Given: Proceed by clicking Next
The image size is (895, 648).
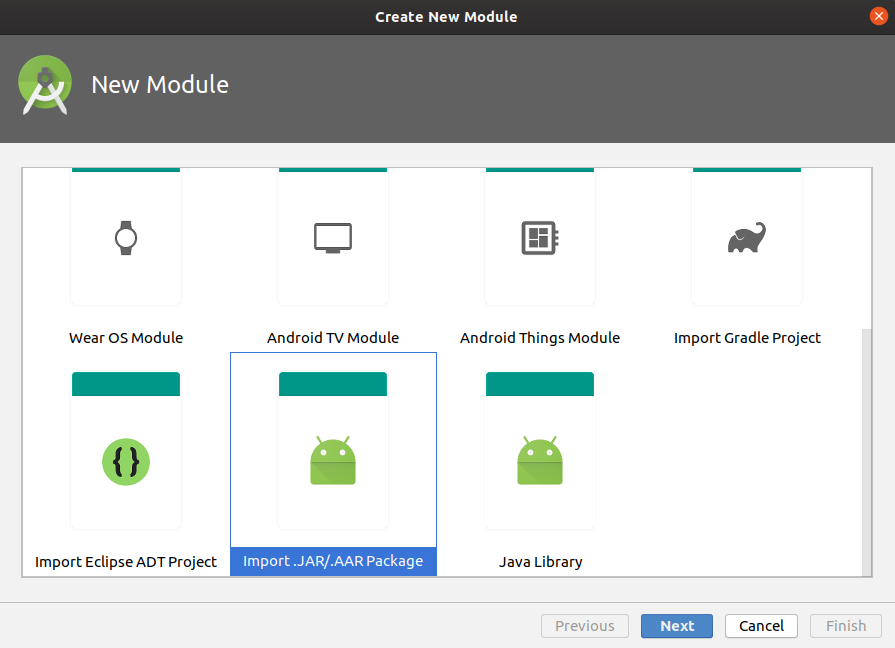Looking at the screenshot, I should point(676,626).
